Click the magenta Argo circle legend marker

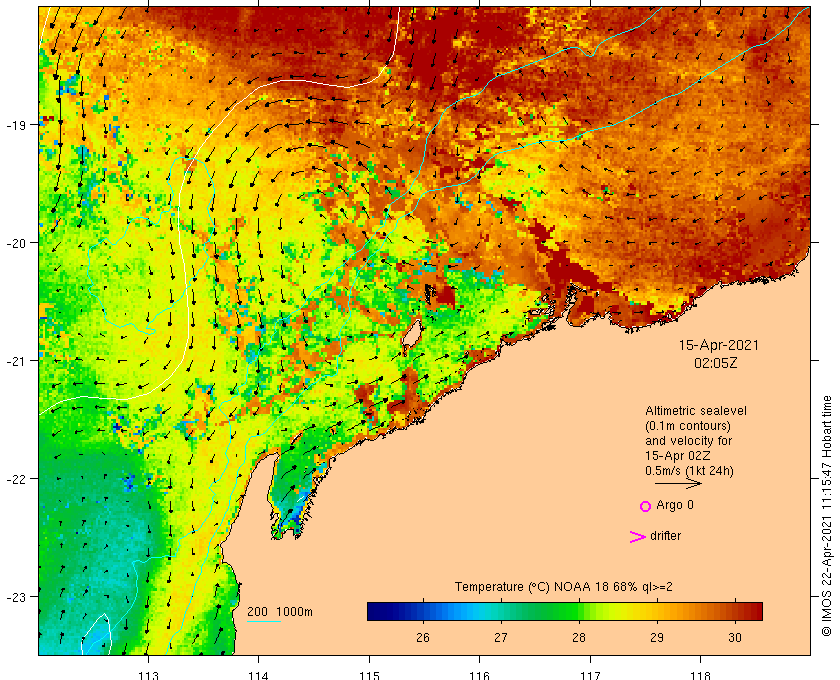click(645, 506)
